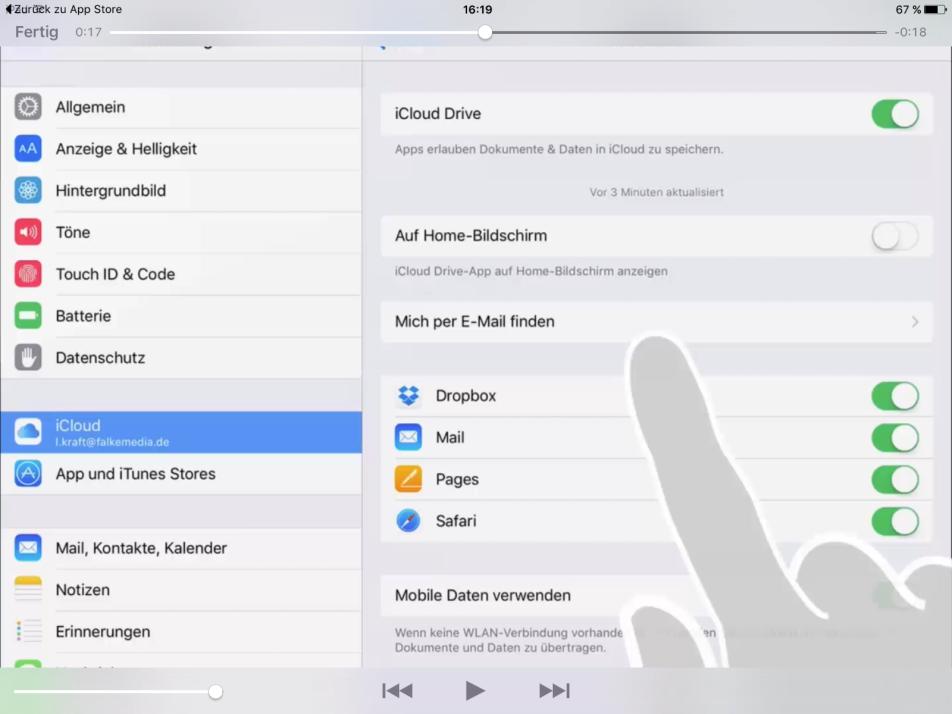
Task: Open Mich per E-Mail finden chevron
Action: click(x=915, y=322)
